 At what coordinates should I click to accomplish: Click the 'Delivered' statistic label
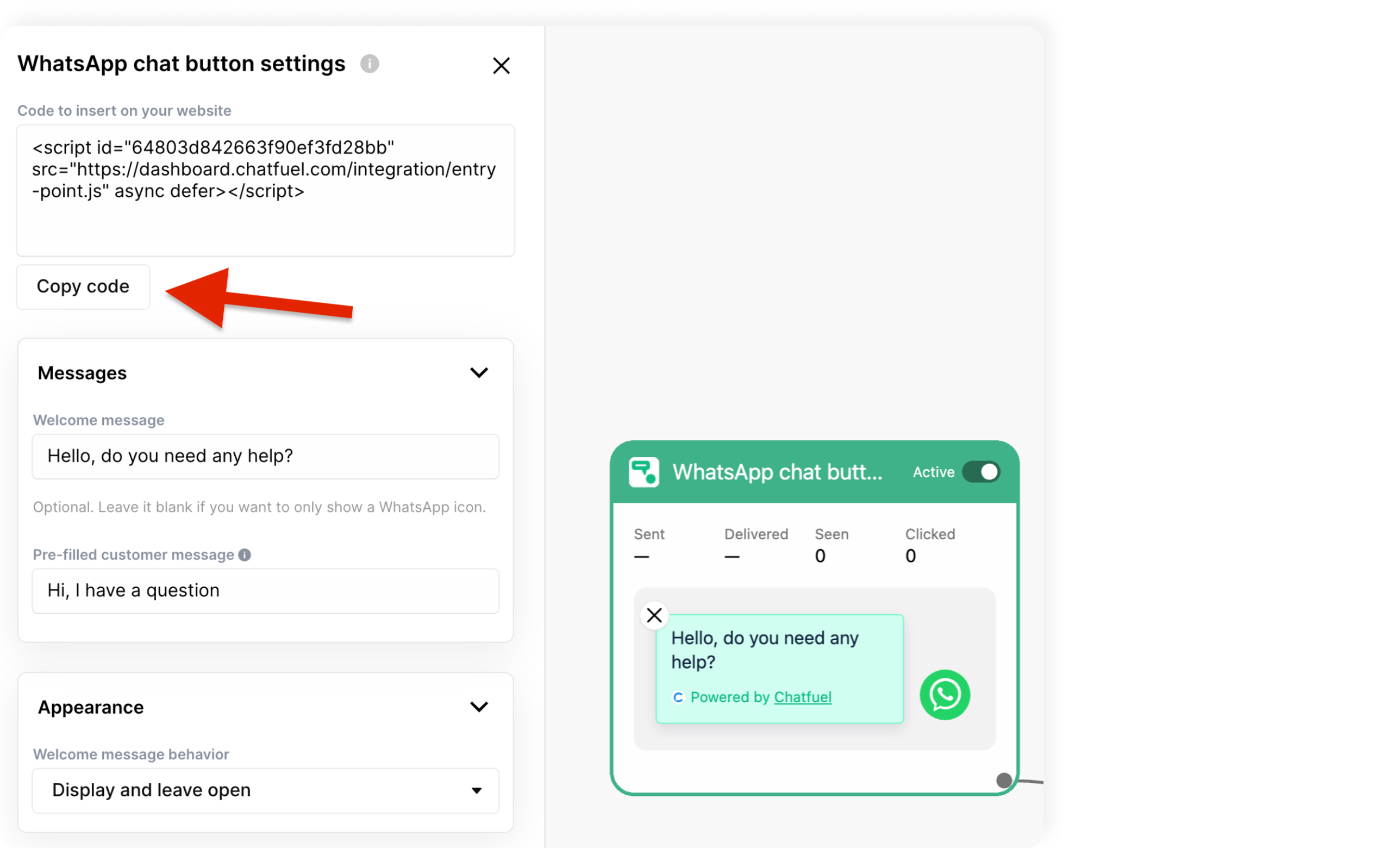(x=755, y=534)
